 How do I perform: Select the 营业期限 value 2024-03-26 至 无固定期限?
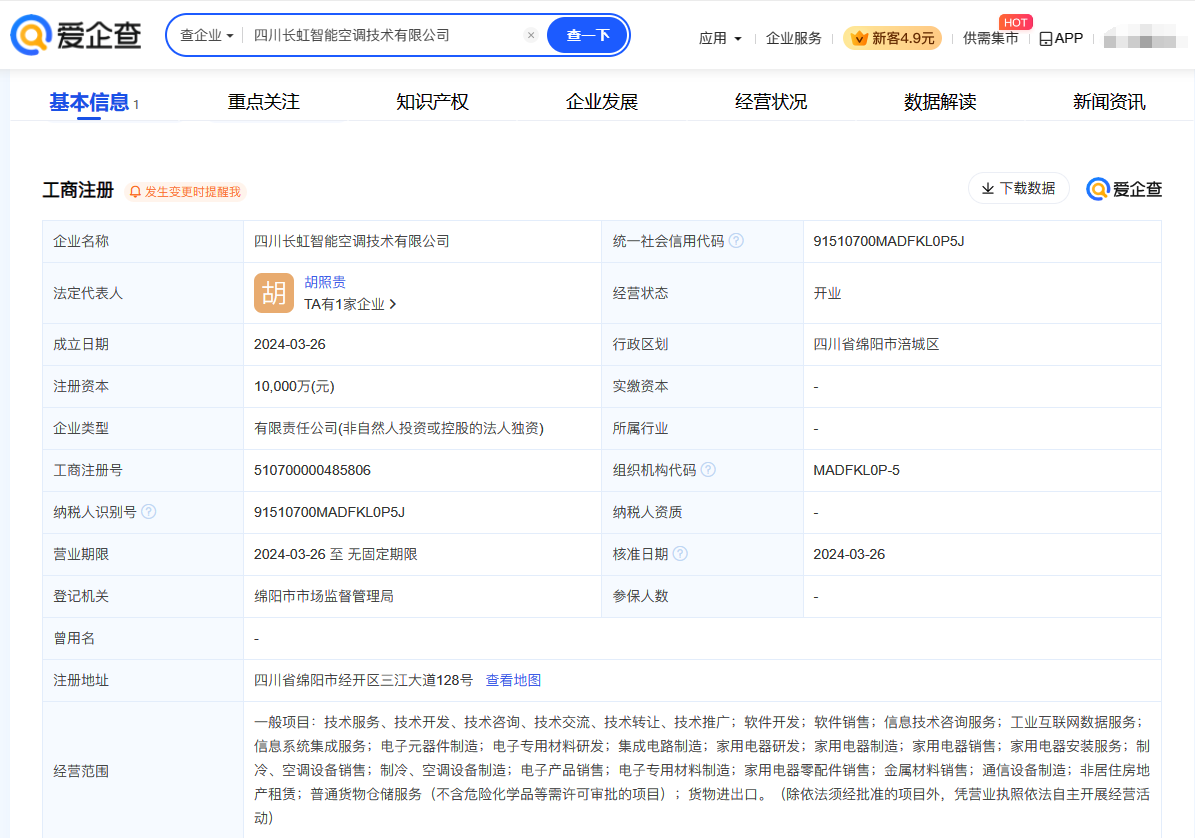(335, 555)
